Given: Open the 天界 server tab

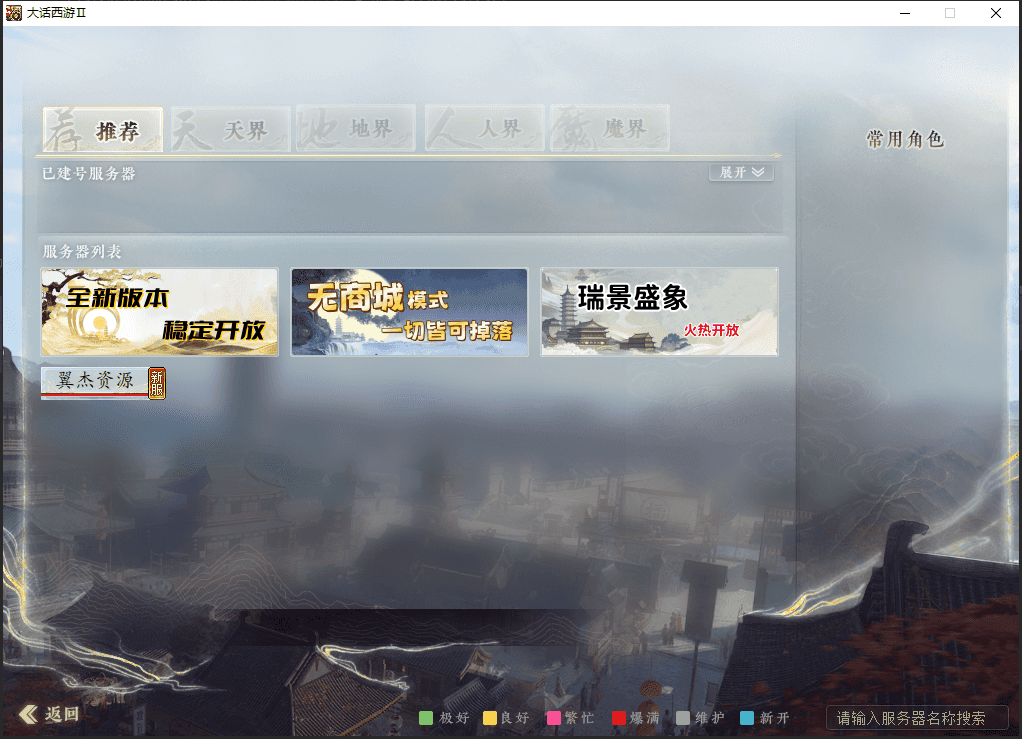Looking at the screenshot, I should tap(230, 130).
